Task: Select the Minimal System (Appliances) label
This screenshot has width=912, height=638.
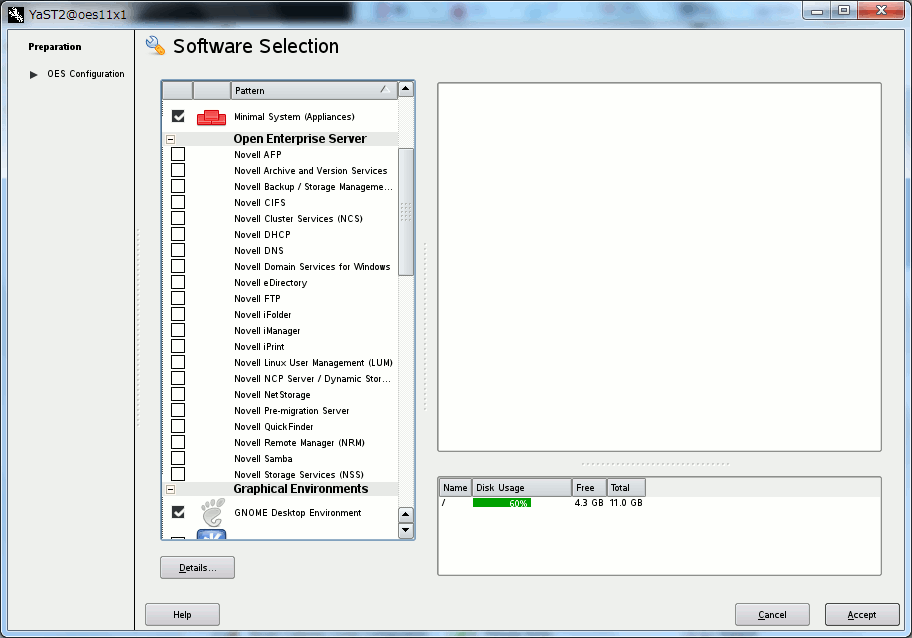Action: [294, 117]
